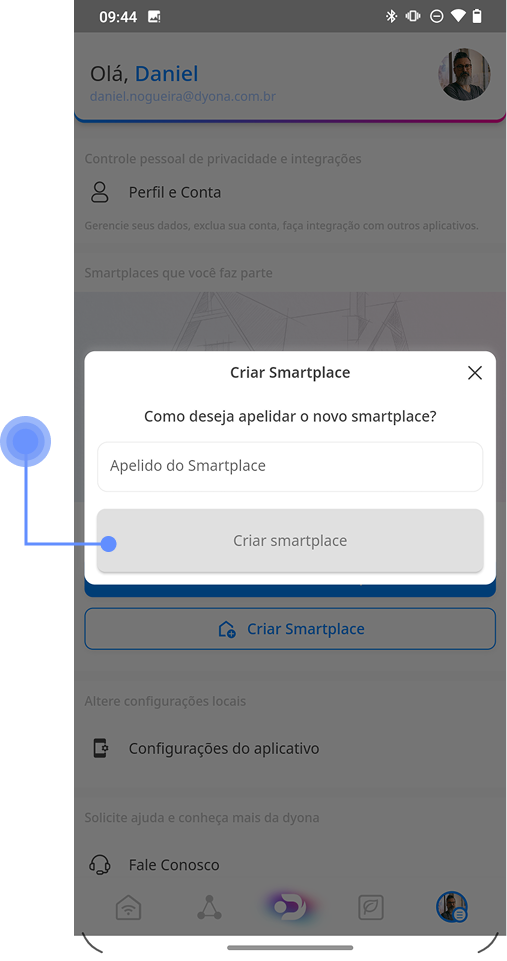Screen dimensions: 507x961
Task: Click the phone-gear icon for app settings
Action: click(x=100, y=748)
